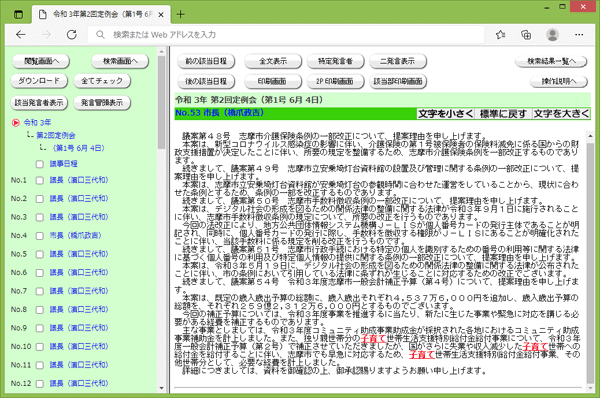
Task: Click 文字を大きく to enlarge text
Action: pos(561,114)
